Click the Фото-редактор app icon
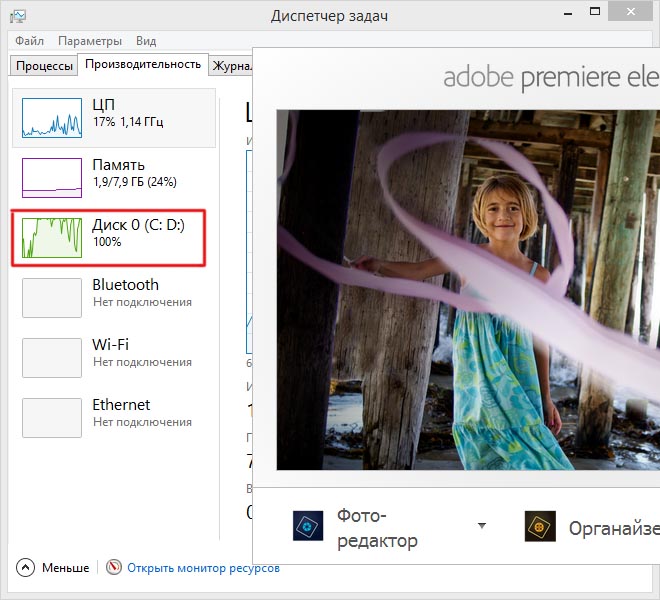660x600 pixels. (308, 526)
